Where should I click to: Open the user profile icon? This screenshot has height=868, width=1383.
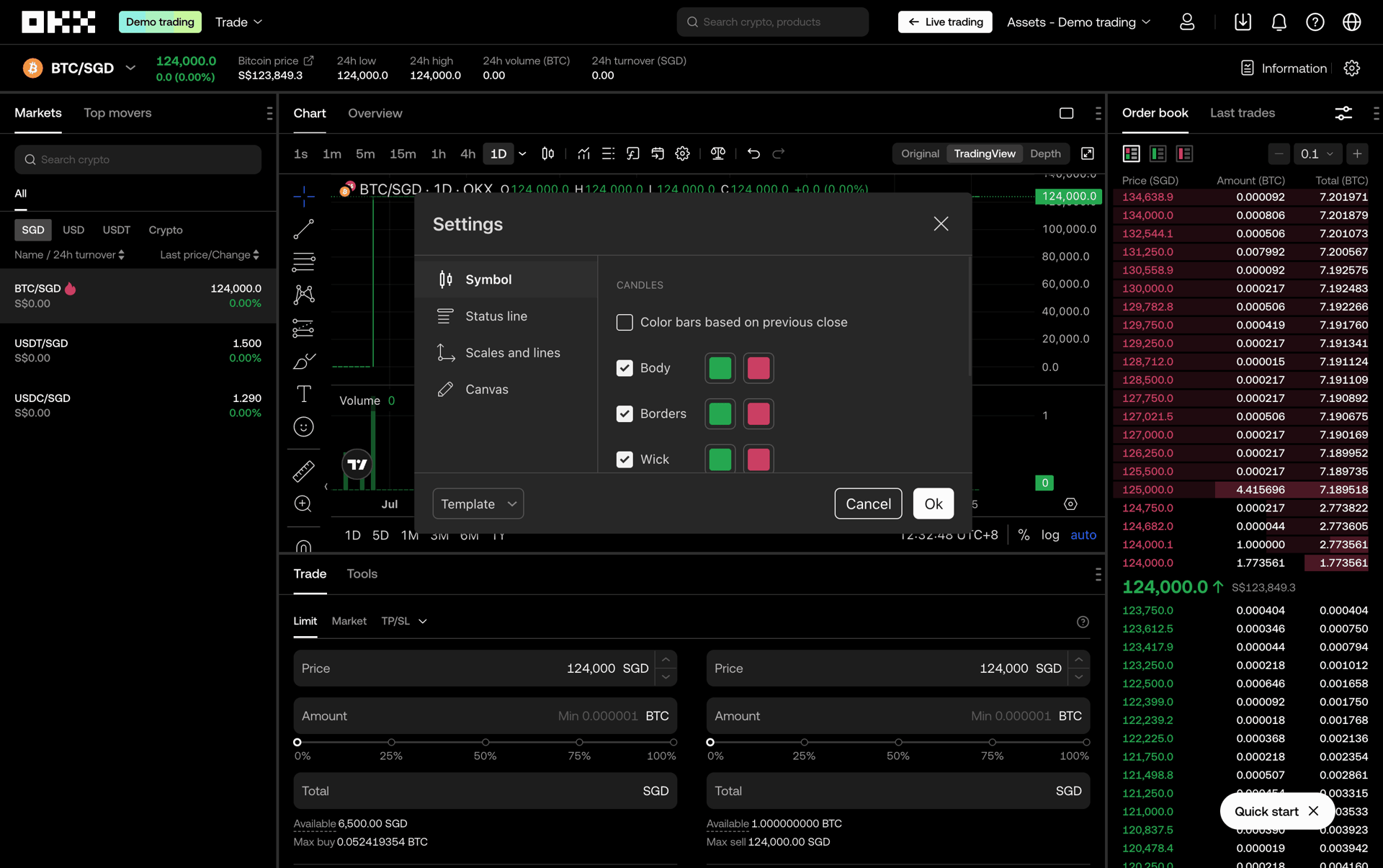point(1187,22)
